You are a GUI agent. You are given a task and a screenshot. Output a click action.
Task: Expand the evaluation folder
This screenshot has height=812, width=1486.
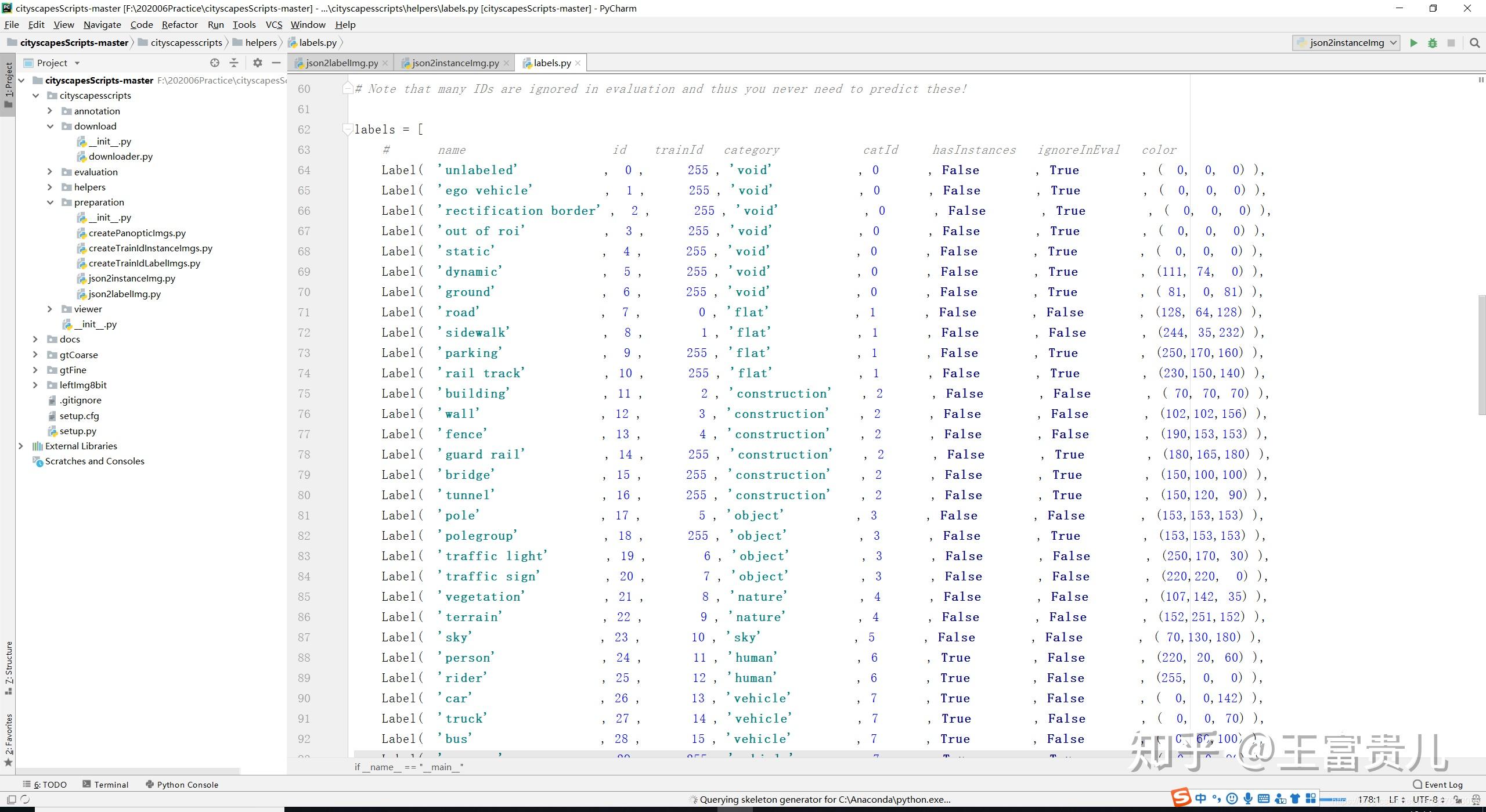[x=50, y=172]
